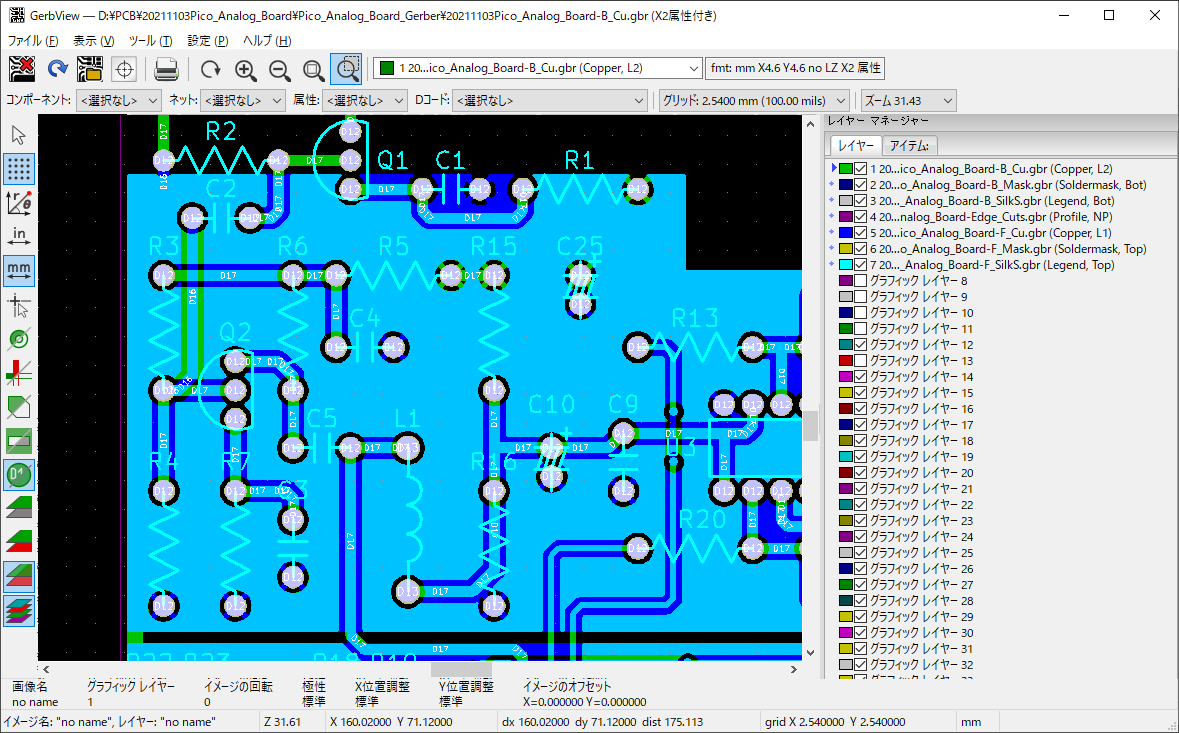
Task: Expand the グリッド 2.5400 mm dropdown
Action: click(754, 101)
